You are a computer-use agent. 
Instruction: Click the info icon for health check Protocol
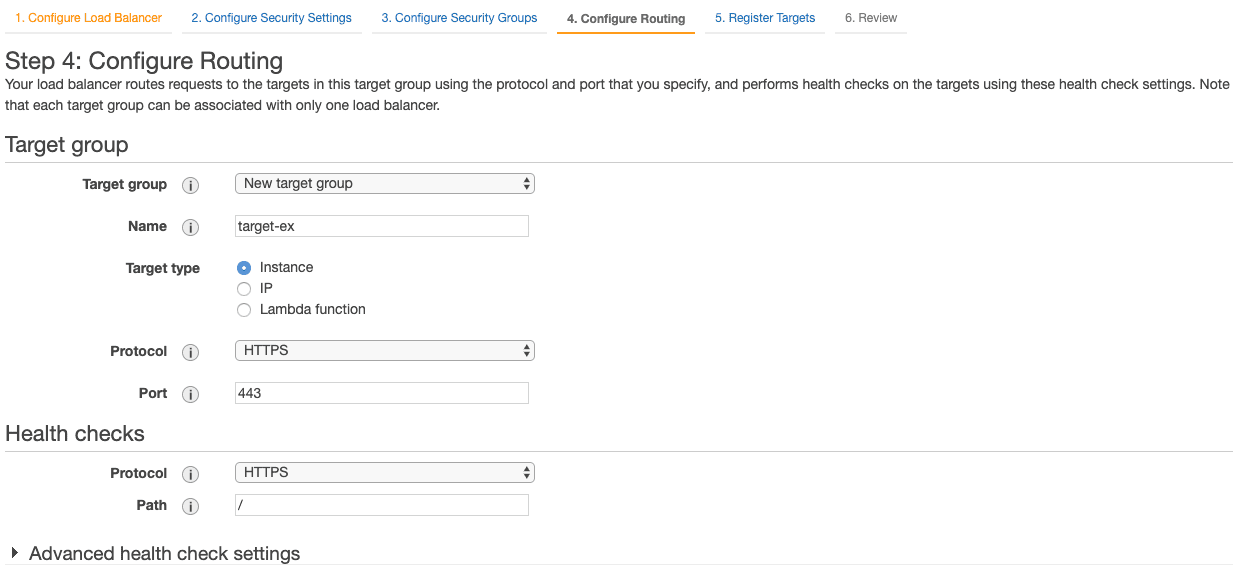coord(190,473)
